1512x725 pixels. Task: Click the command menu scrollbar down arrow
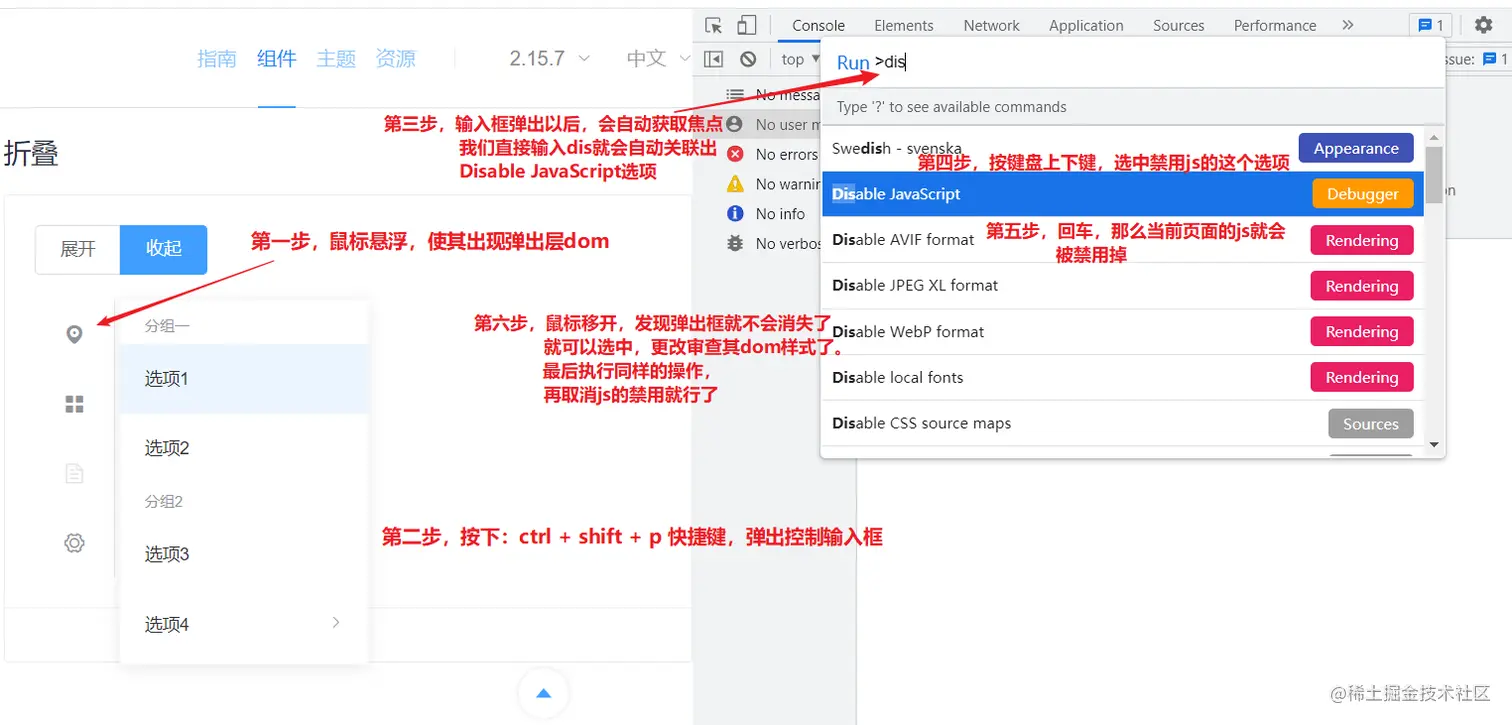coord(1434,444)
